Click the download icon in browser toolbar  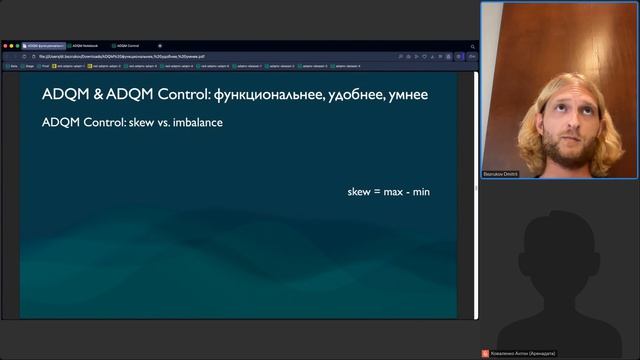(x=432, y=57)
